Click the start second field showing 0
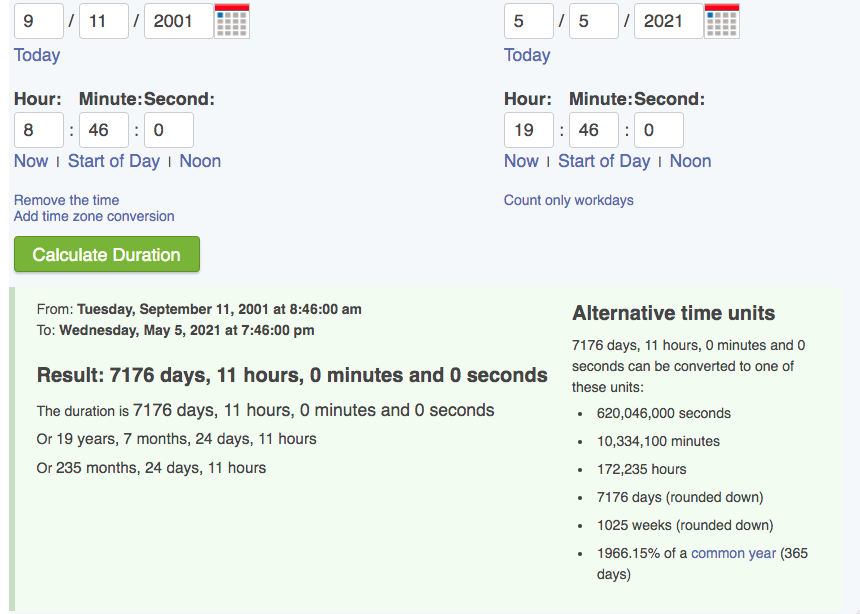The width and height of the screenshot is (860, 614). [x=168, y=130]
